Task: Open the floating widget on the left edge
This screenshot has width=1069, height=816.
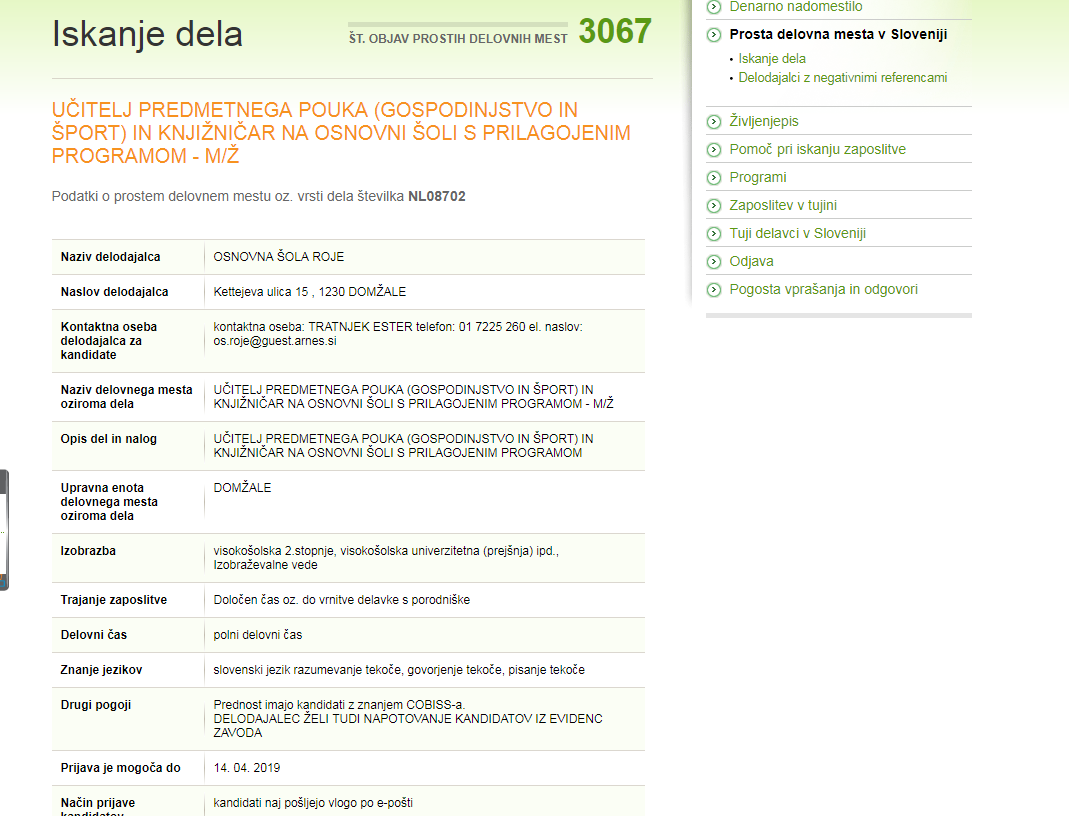Action: click(4, 530)
